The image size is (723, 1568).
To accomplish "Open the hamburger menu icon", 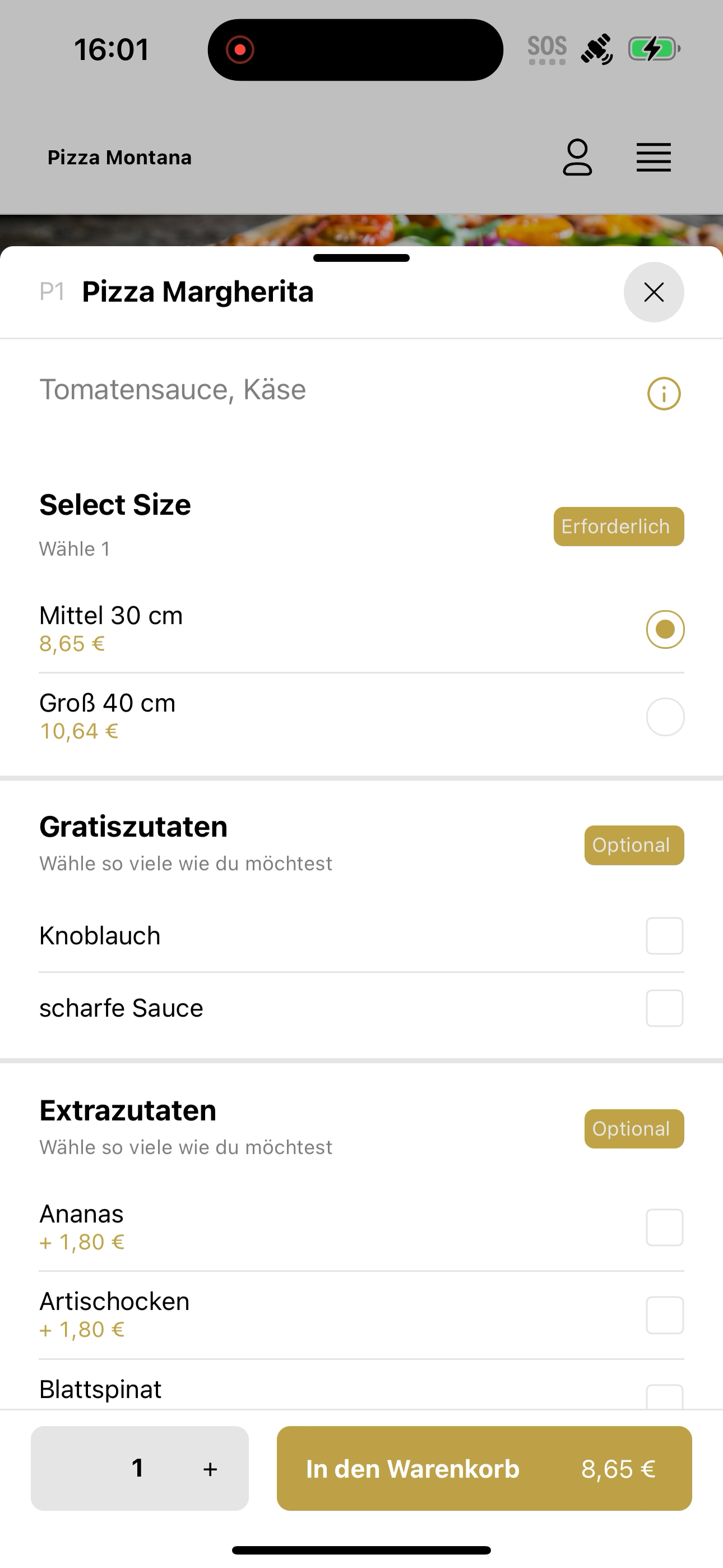I will click(x=654, y=158).
